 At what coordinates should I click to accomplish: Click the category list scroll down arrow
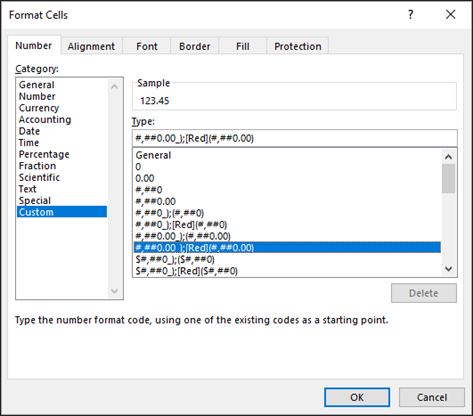pos(114,291)
